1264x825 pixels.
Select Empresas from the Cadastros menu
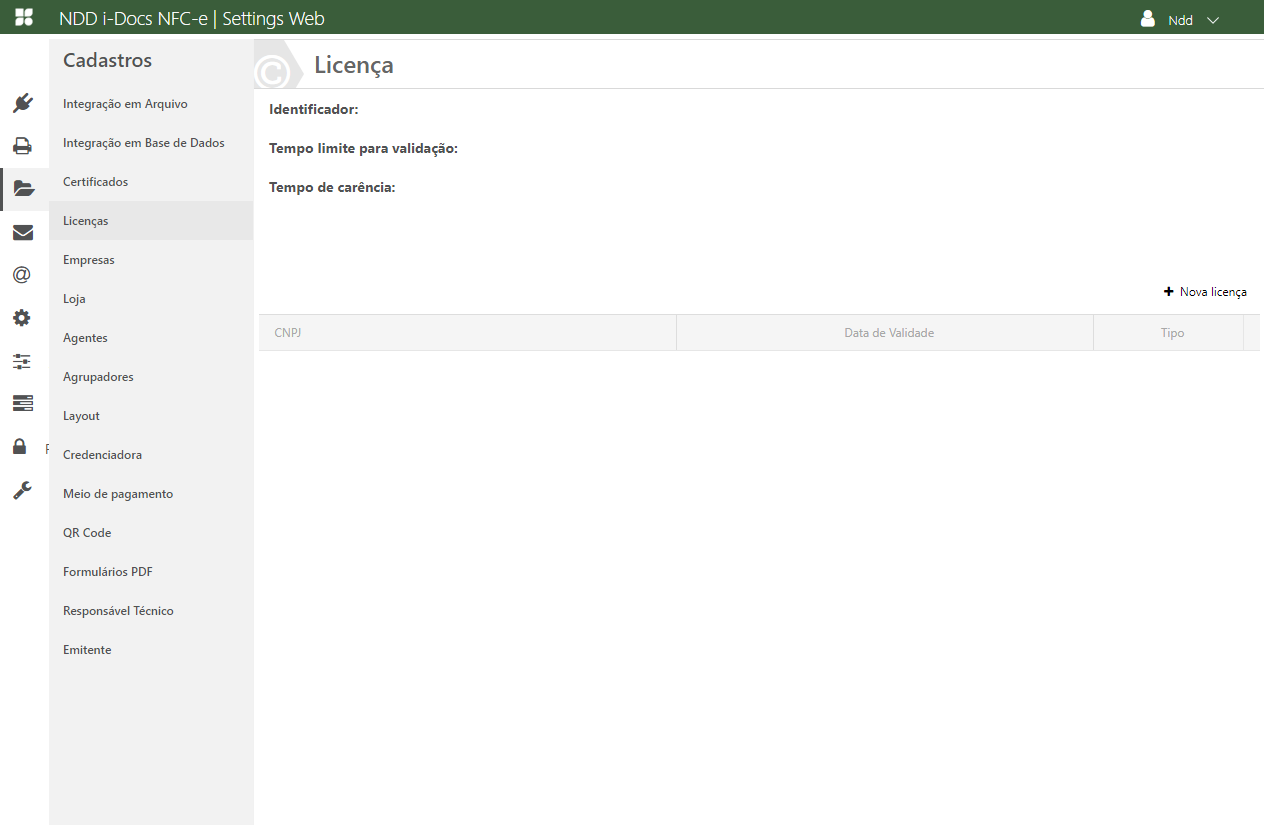(89, 260)
